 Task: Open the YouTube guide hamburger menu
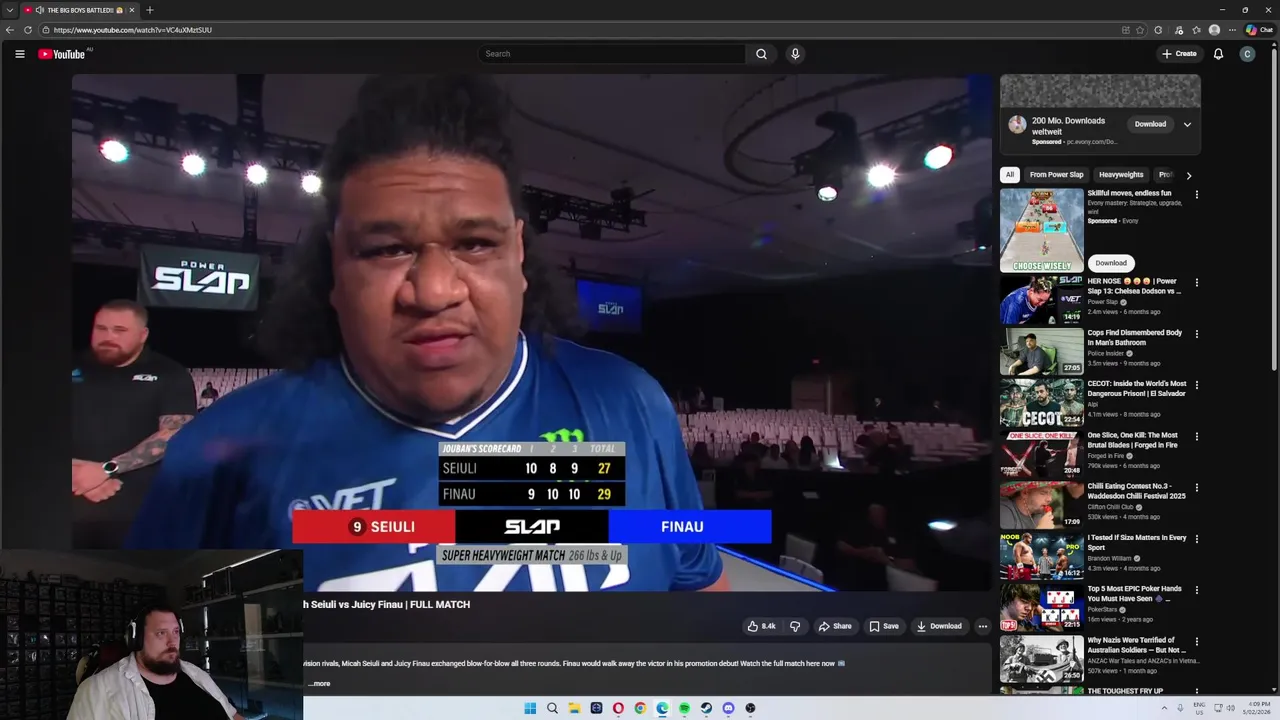tap(19, 54)
